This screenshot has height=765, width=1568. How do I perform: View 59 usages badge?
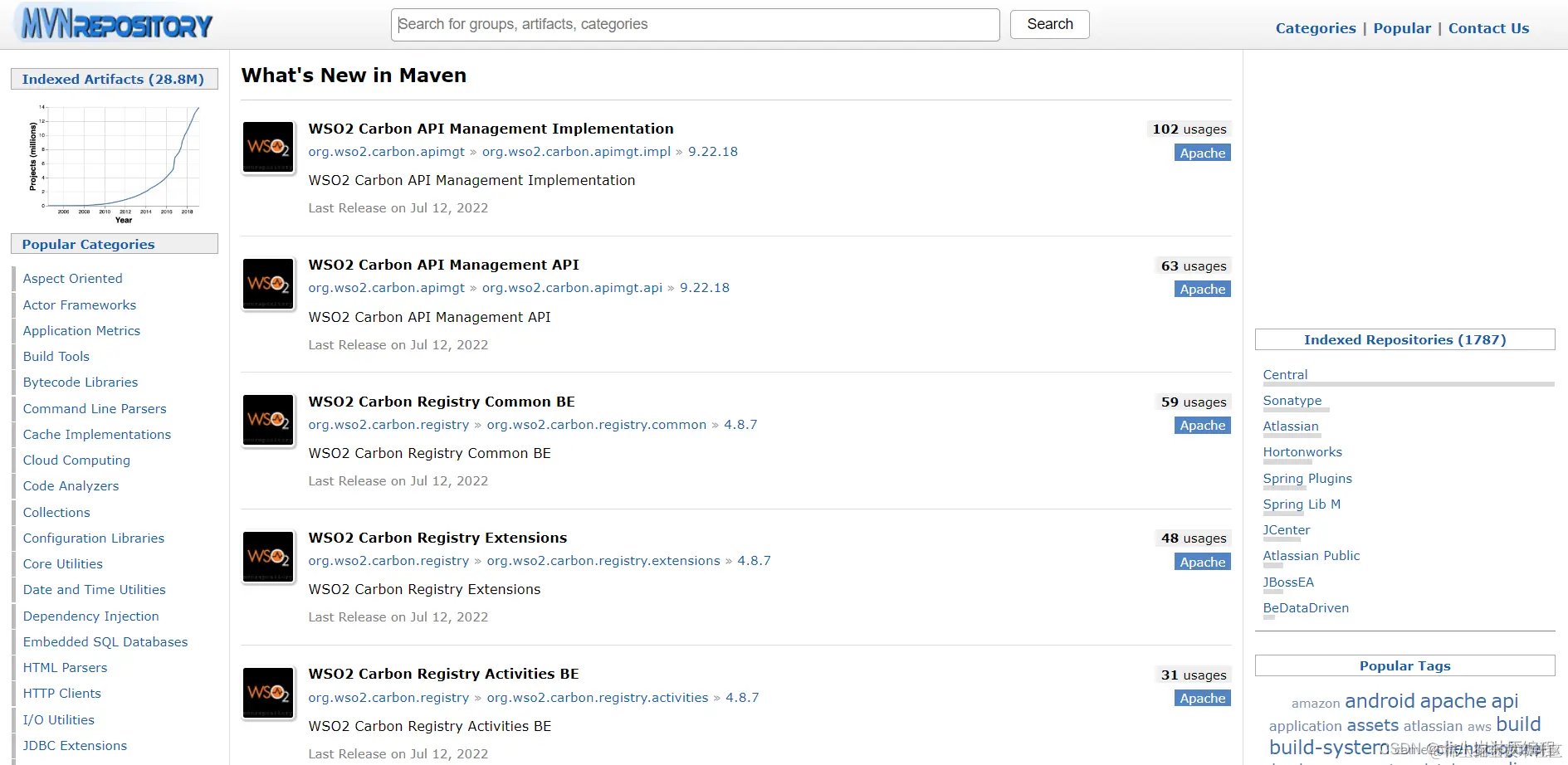(x=1193, y=402)
